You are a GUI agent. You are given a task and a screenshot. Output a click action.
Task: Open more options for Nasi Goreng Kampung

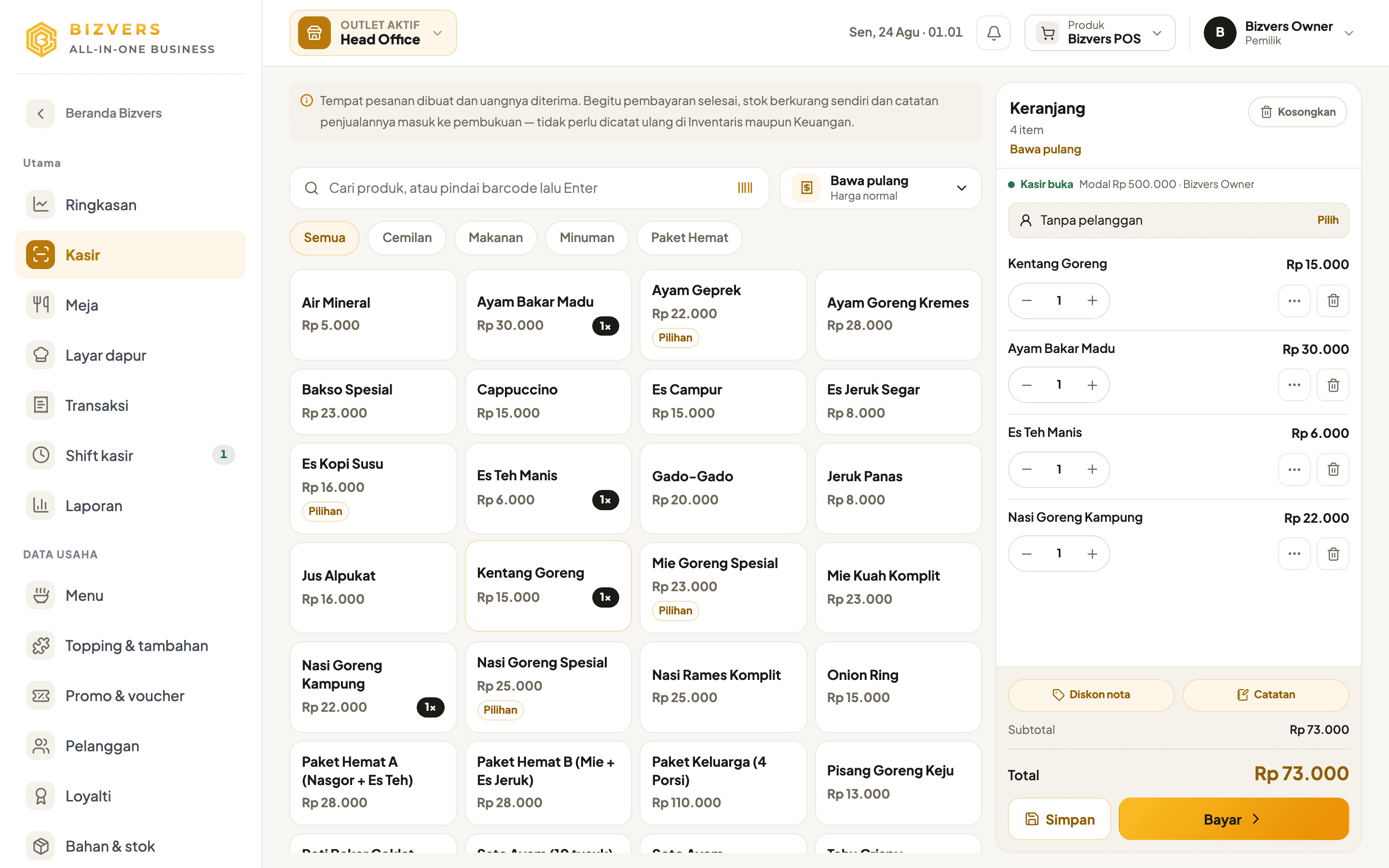[x=1294, y=554]
